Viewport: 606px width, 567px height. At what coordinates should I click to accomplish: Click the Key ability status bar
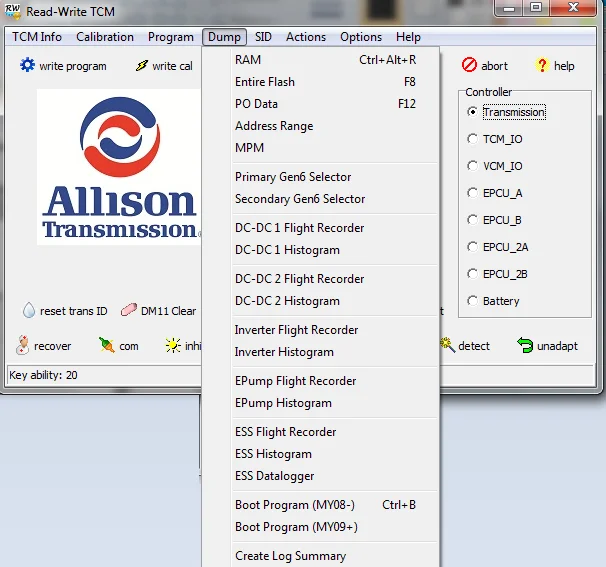click(x=104, y=375)
